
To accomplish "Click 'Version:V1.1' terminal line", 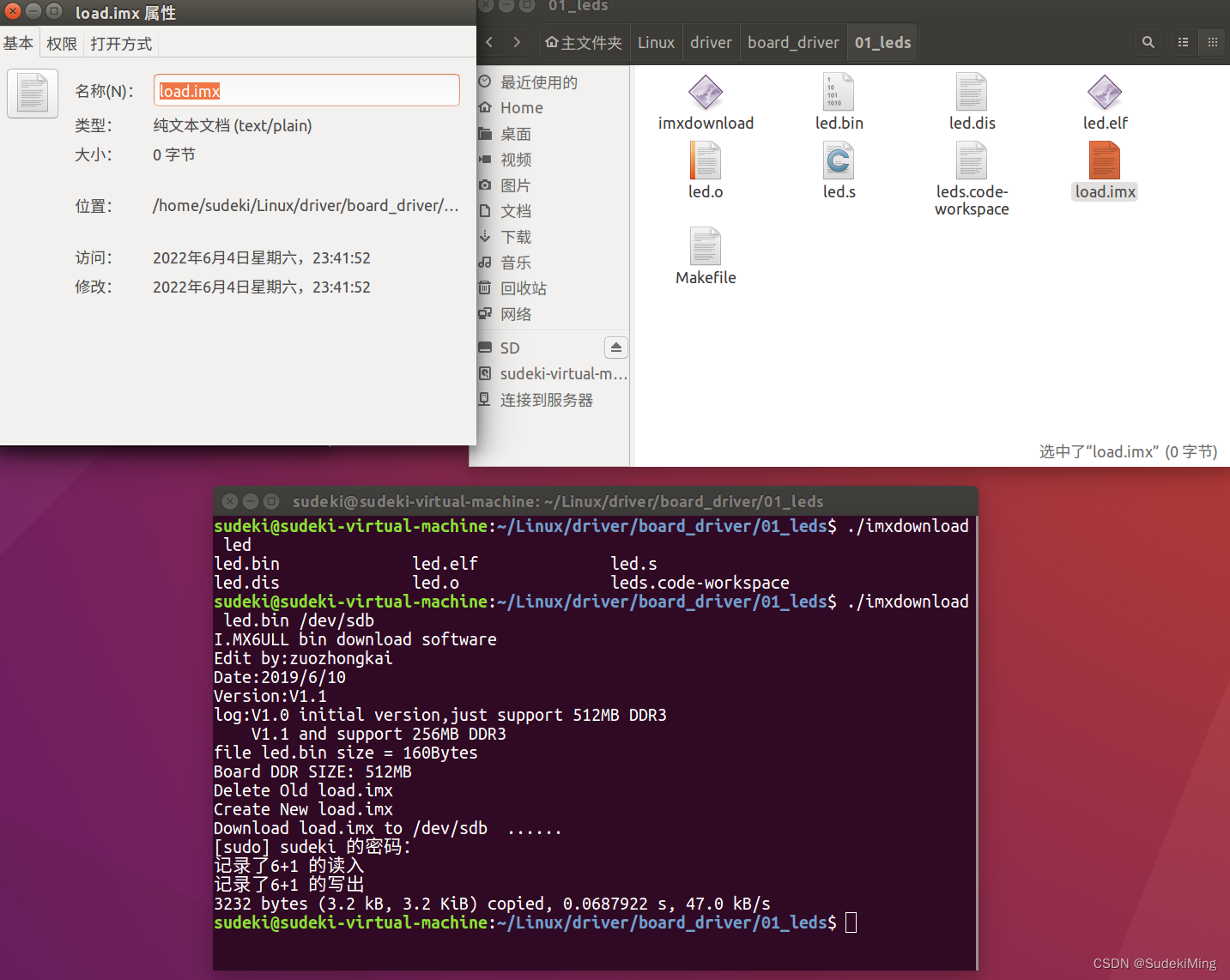I will pos(270,696).
